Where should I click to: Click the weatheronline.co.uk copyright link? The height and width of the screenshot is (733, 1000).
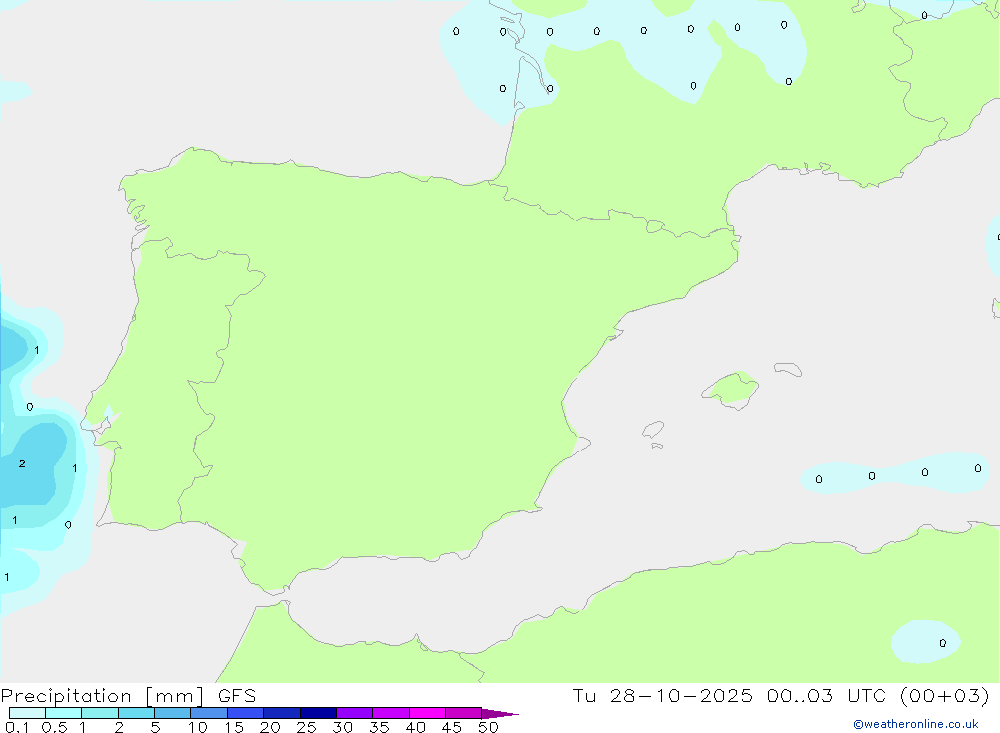point(916,724)
